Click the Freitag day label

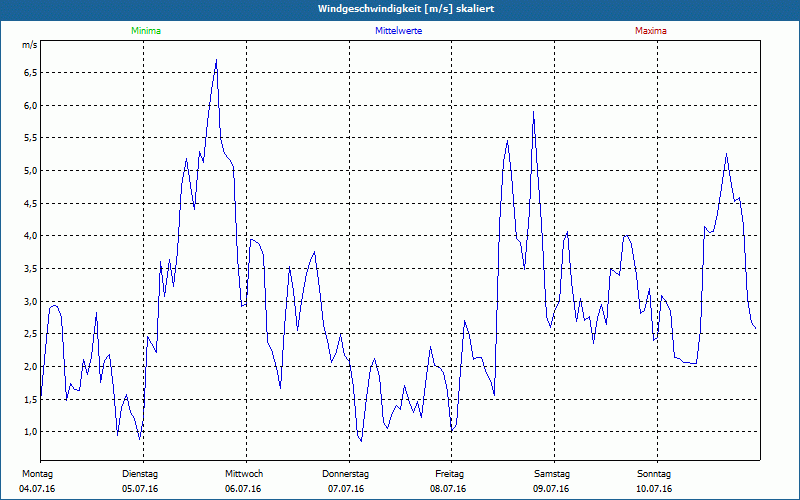(x=449, y=474)
